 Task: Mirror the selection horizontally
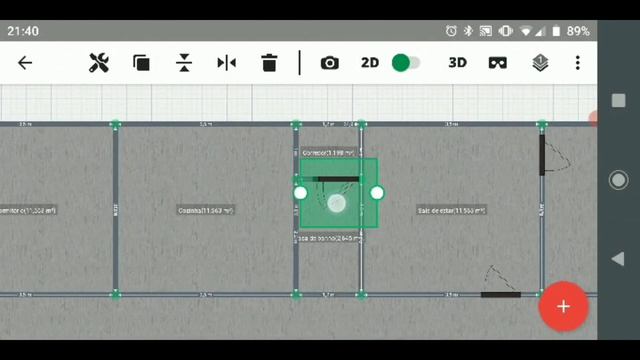pos(227,63)
